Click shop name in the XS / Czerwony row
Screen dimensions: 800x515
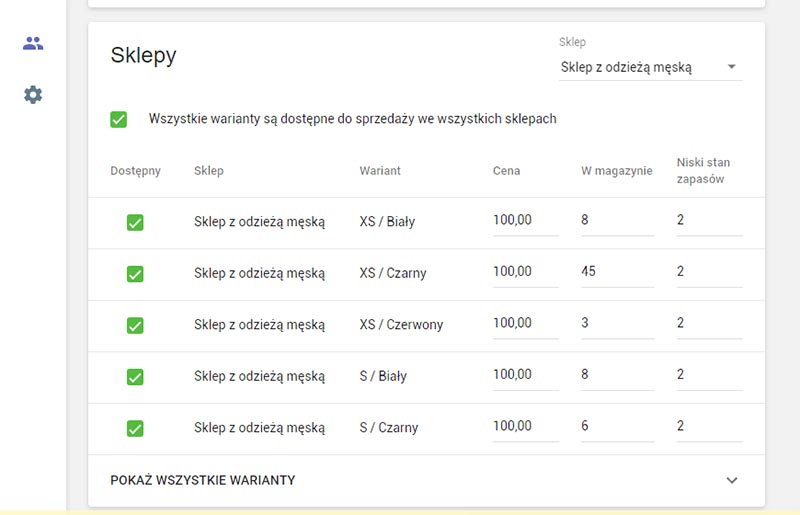click(259, 325)
